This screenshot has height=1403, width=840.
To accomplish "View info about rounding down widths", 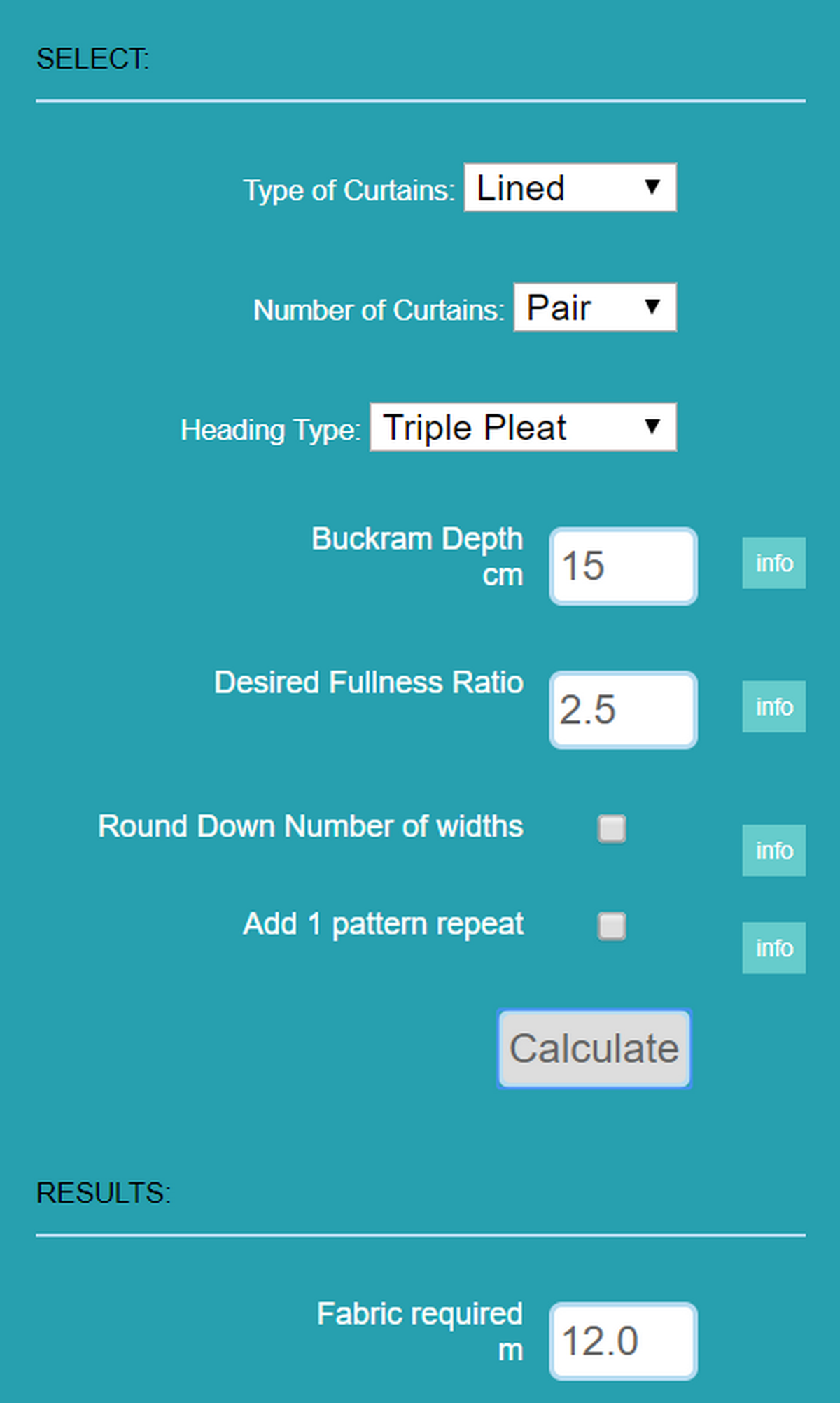I will pyautogui.click(x=773, y=851).
